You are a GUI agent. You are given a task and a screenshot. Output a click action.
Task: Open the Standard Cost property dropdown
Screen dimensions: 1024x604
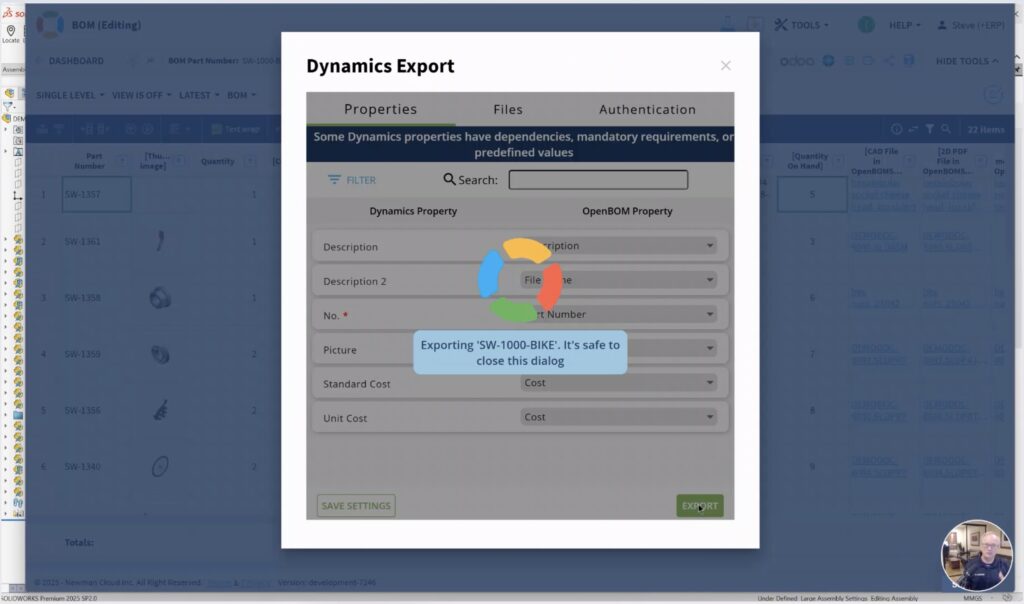[618, 383]
